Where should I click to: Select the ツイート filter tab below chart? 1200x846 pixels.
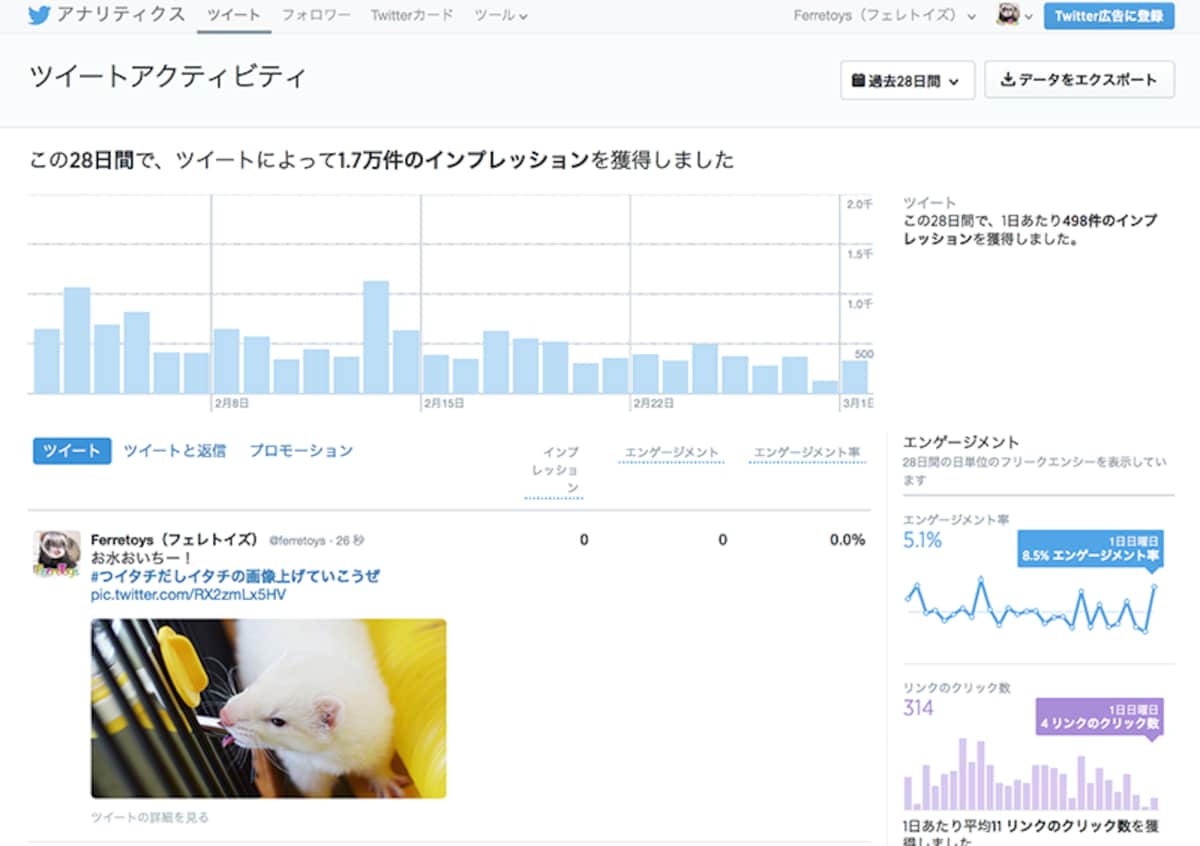click(72, 451)
